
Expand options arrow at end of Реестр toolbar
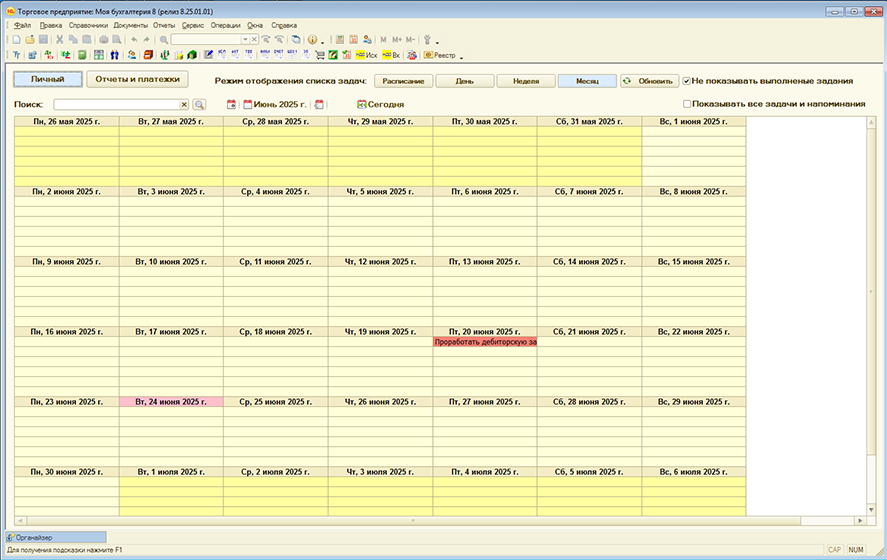tap(460, 56)
